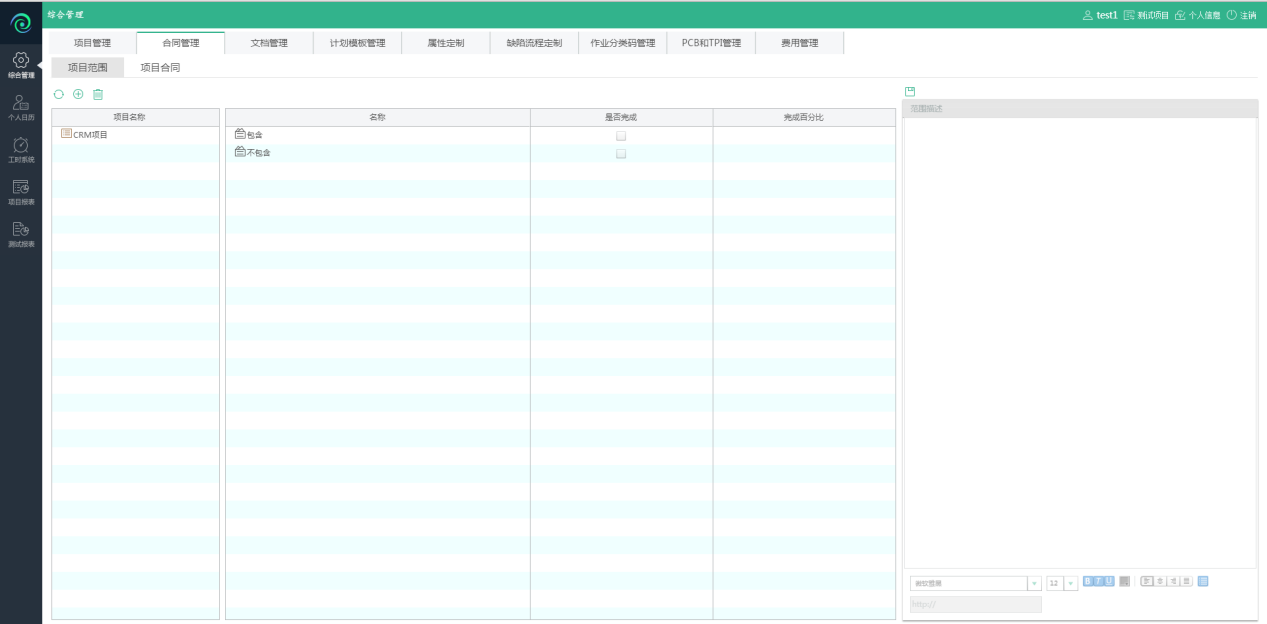Switch to the 项目合同 sub-tab

pos(160,68)
